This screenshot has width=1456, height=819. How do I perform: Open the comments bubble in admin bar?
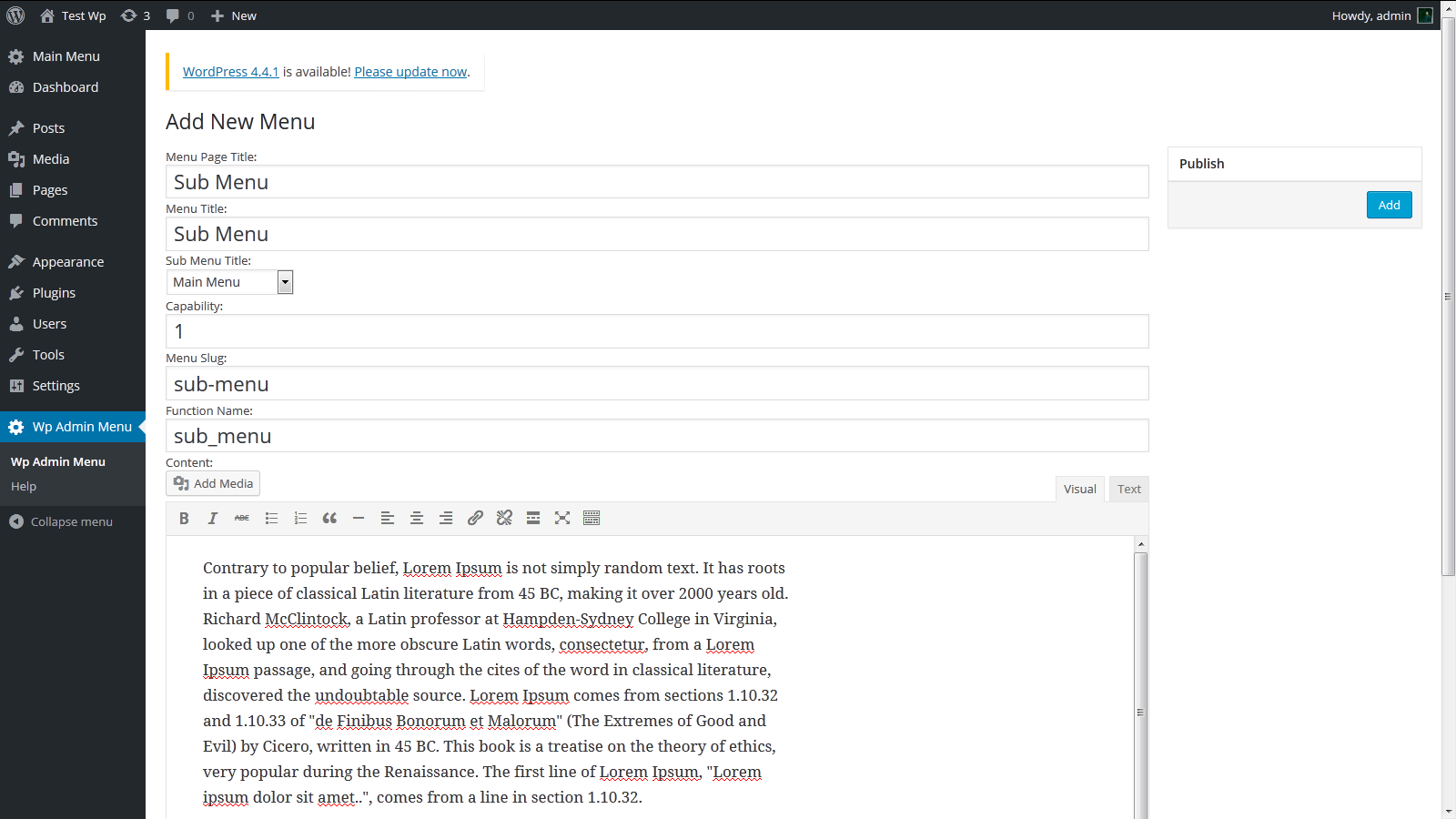(180, 15)
